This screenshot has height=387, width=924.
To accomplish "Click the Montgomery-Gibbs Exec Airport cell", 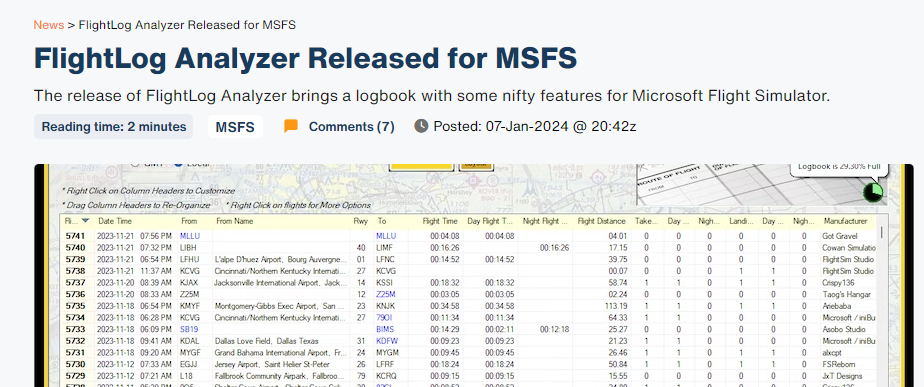I will pyautogui.click(x=280, y=306).
